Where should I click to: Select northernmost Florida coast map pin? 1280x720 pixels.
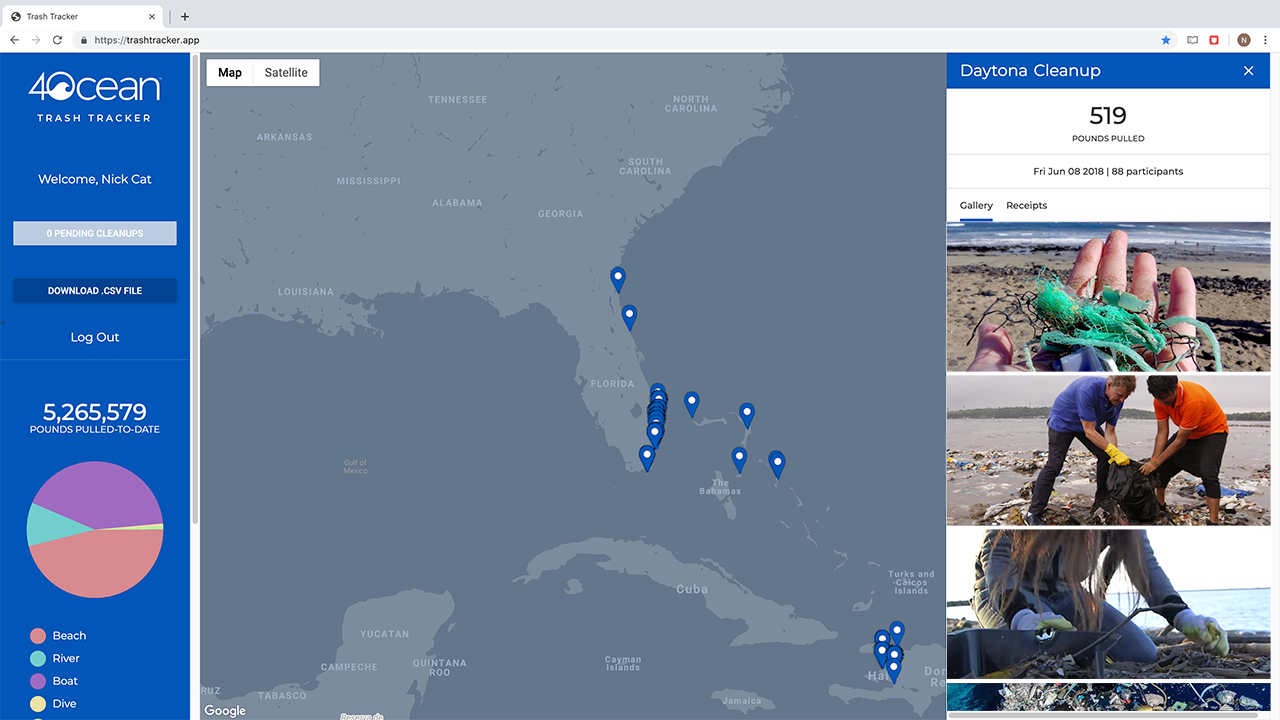pos(618,280)
